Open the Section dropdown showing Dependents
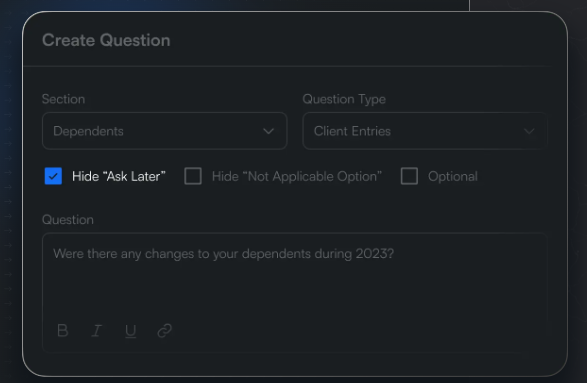 pos(165,131)
